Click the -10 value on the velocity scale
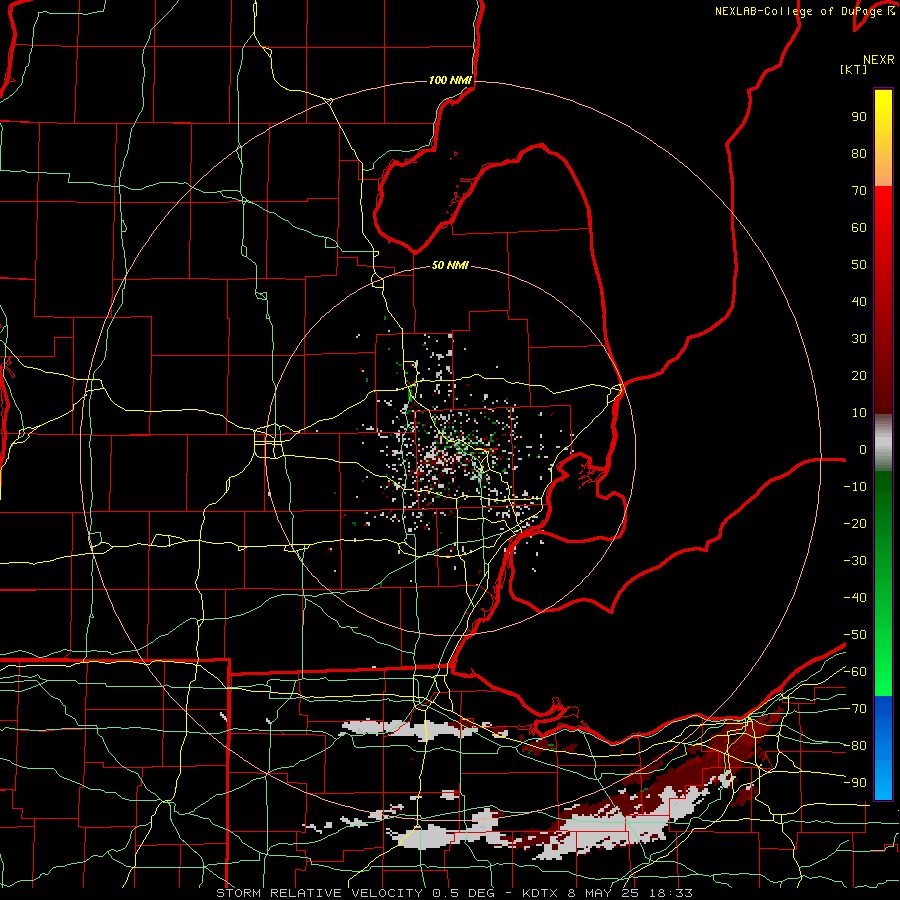Viewport: 900px width, 900px height. [855, 487]
